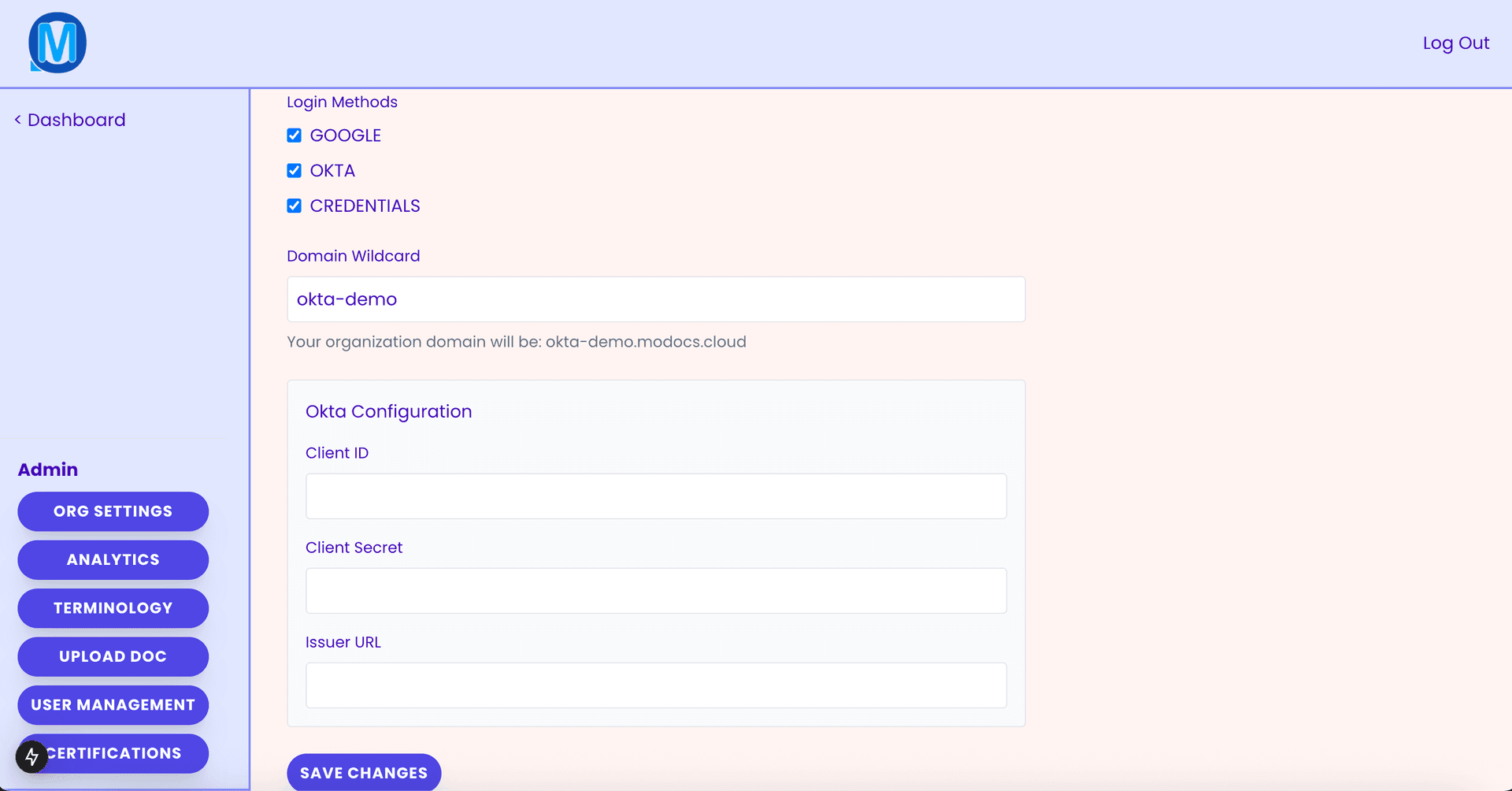
Task: Click the GOOGLE label text
Action: pyautogui.click(x=345, y=136)
